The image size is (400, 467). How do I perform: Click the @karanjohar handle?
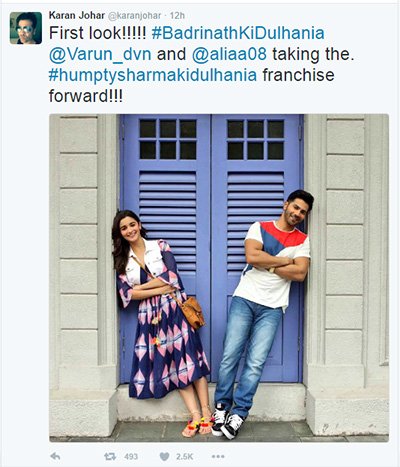tap(135, 16)
